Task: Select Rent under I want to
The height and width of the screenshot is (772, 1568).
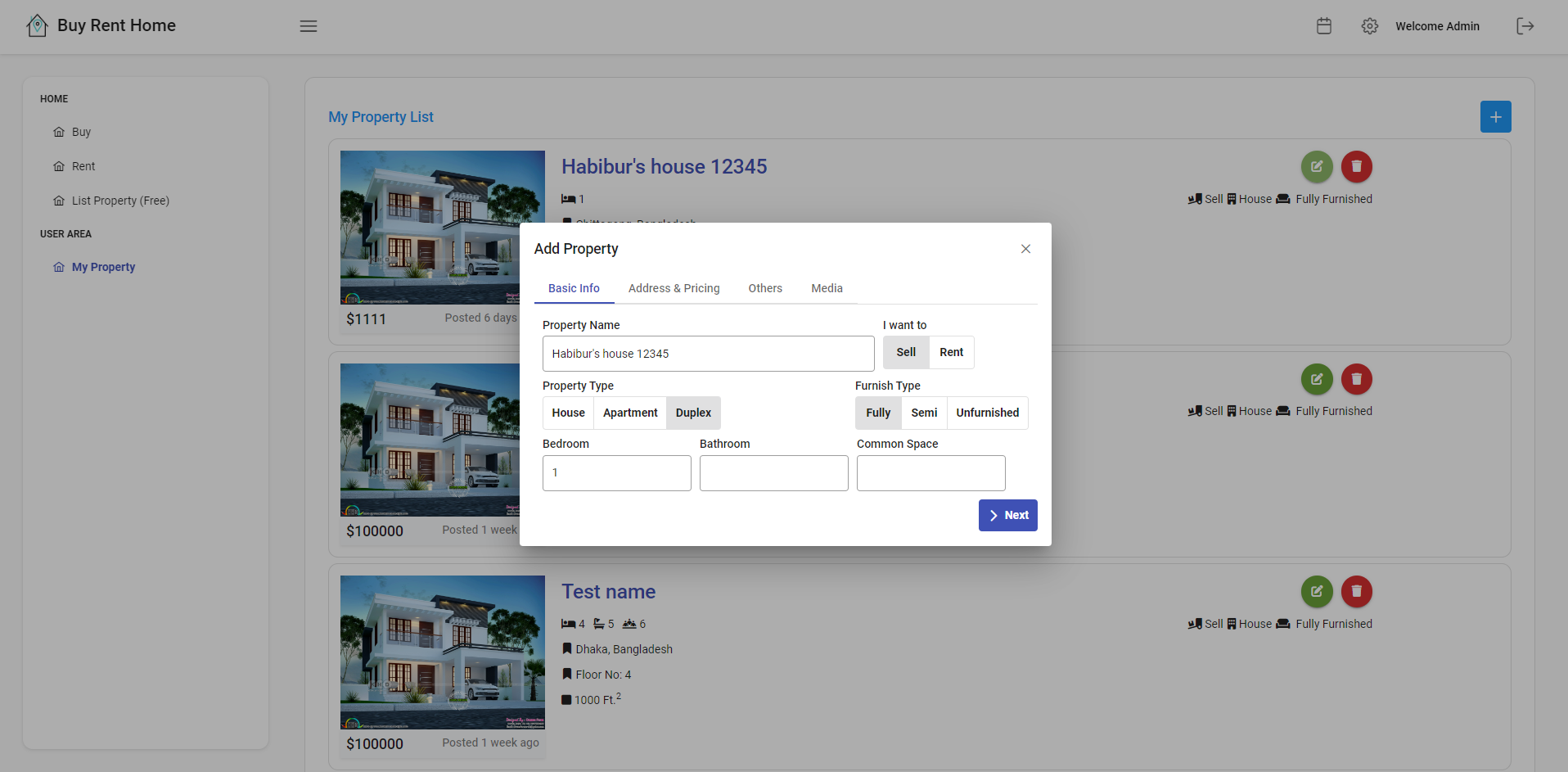Action: coord(951,353)
